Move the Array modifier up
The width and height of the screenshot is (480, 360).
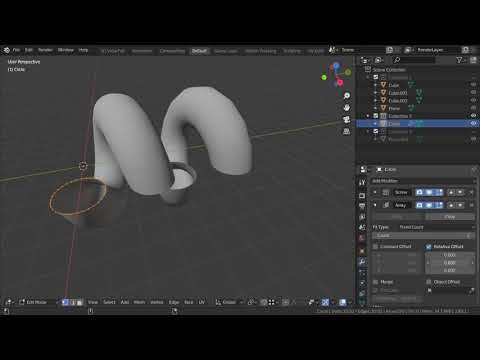(x=451, y=205)
